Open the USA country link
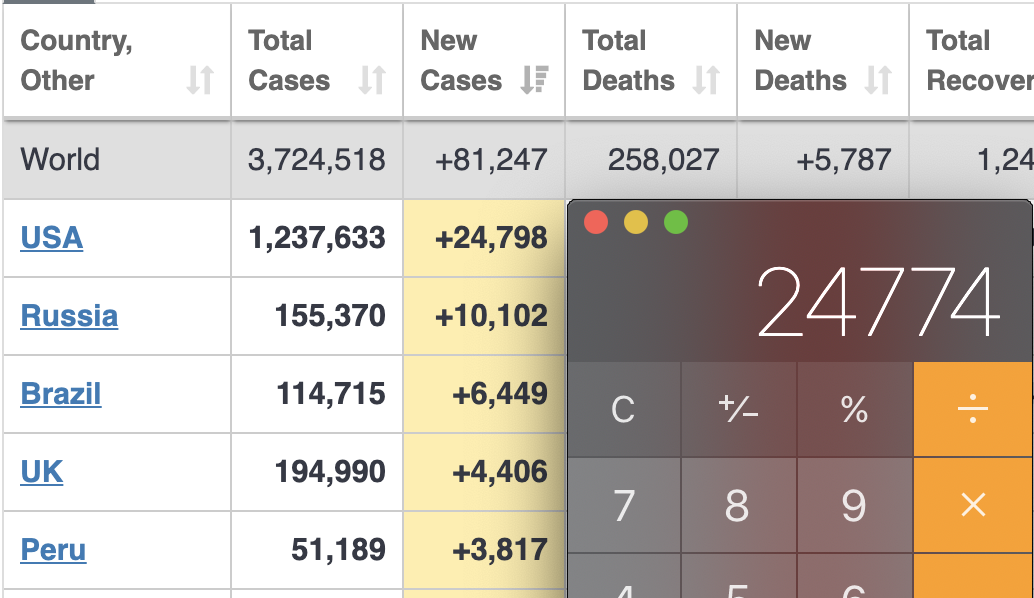 [x=51, y=238]
